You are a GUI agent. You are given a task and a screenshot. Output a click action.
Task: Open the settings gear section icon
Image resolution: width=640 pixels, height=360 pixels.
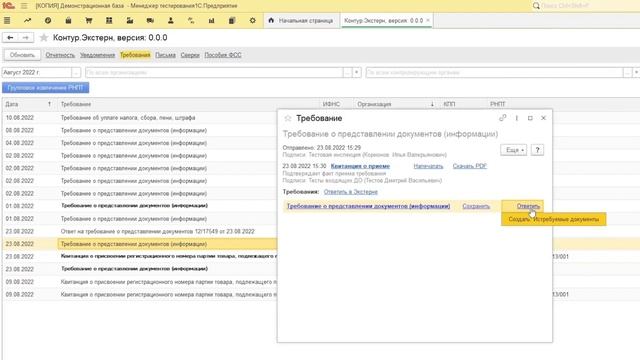[x=253, y=20]
